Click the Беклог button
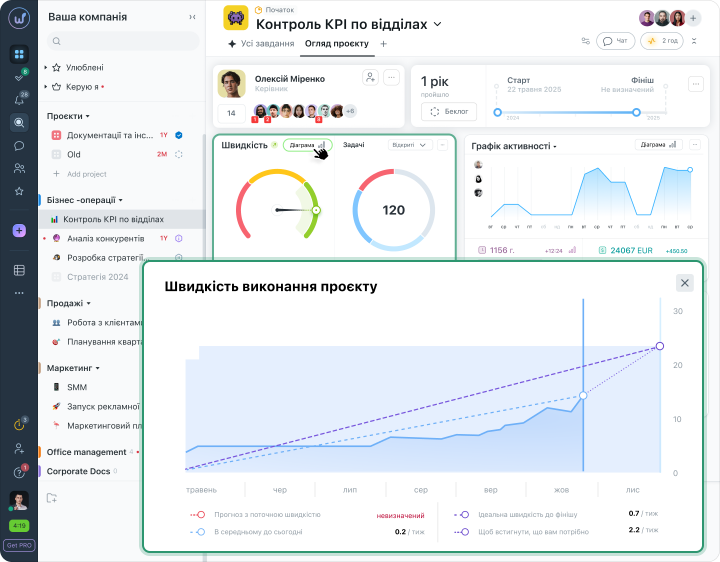The width and height of the screenshot is (720, 562). [449, 112]
